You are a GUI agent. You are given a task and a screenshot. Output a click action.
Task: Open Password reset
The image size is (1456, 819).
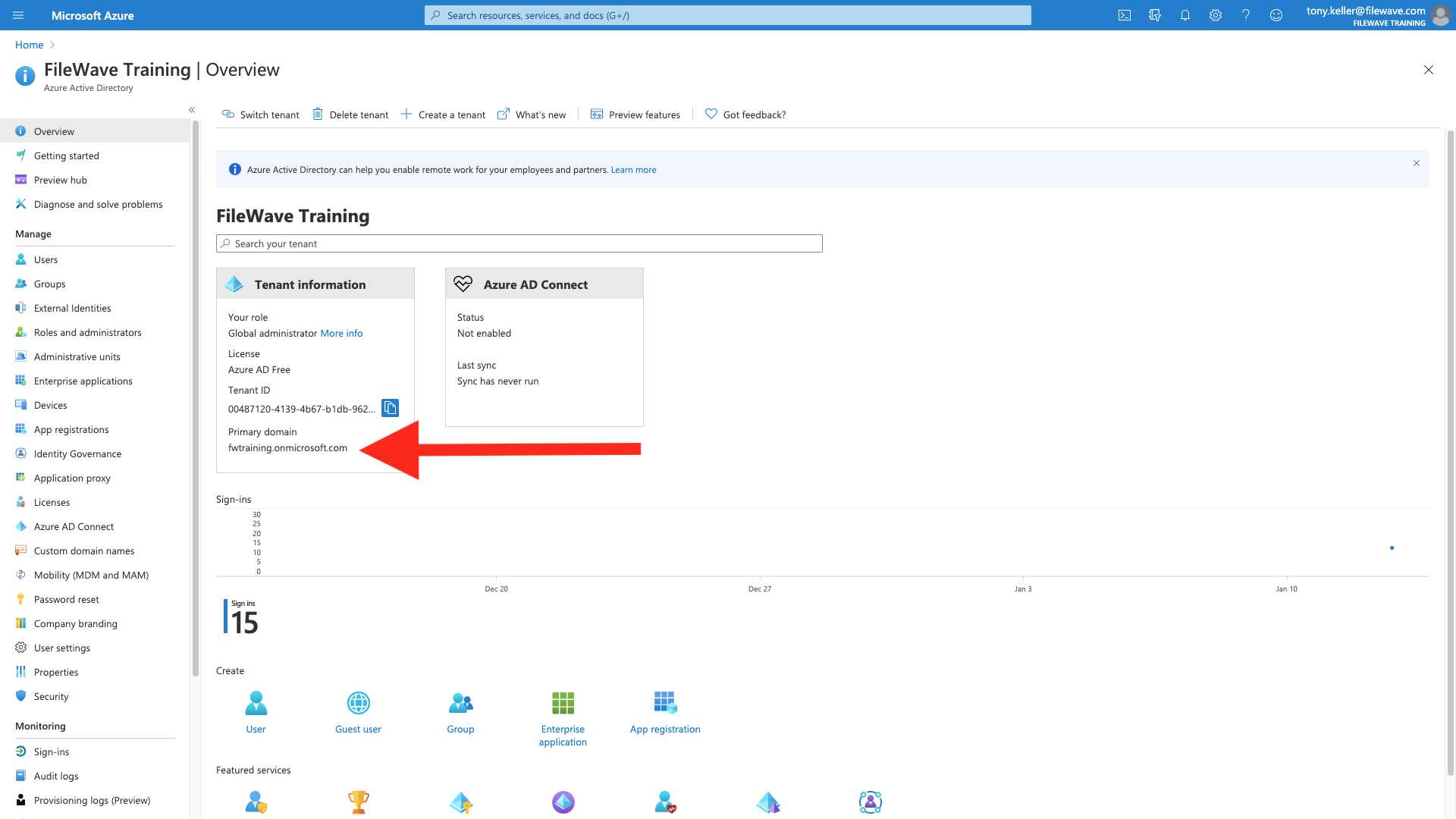tap(95, 599)
